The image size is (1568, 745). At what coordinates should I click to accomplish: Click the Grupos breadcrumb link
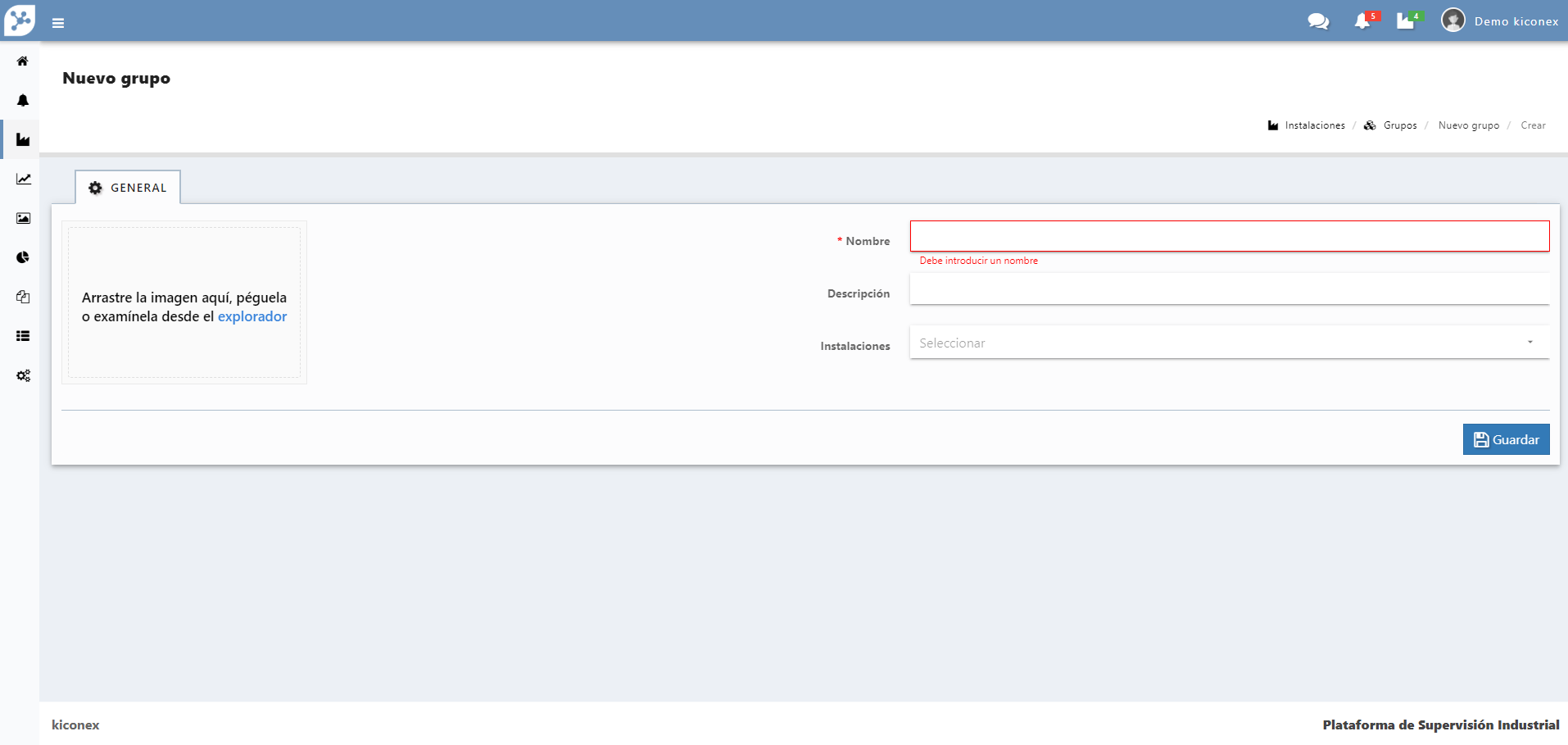point(1399,125)
